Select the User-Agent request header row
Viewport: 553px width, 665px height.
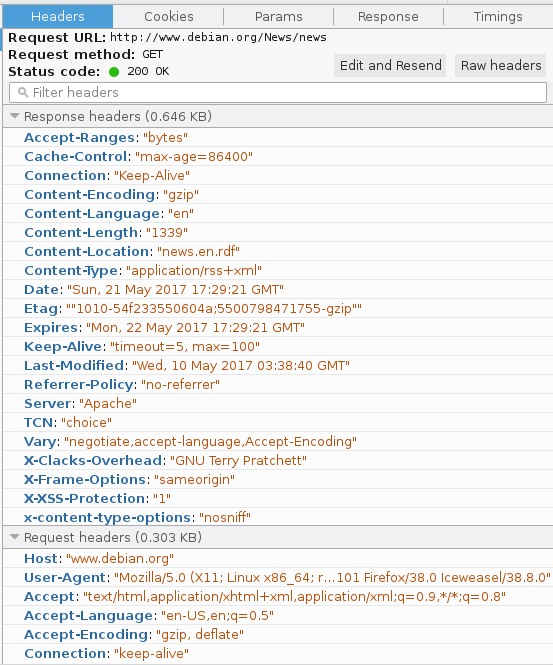tap(278, 577)
